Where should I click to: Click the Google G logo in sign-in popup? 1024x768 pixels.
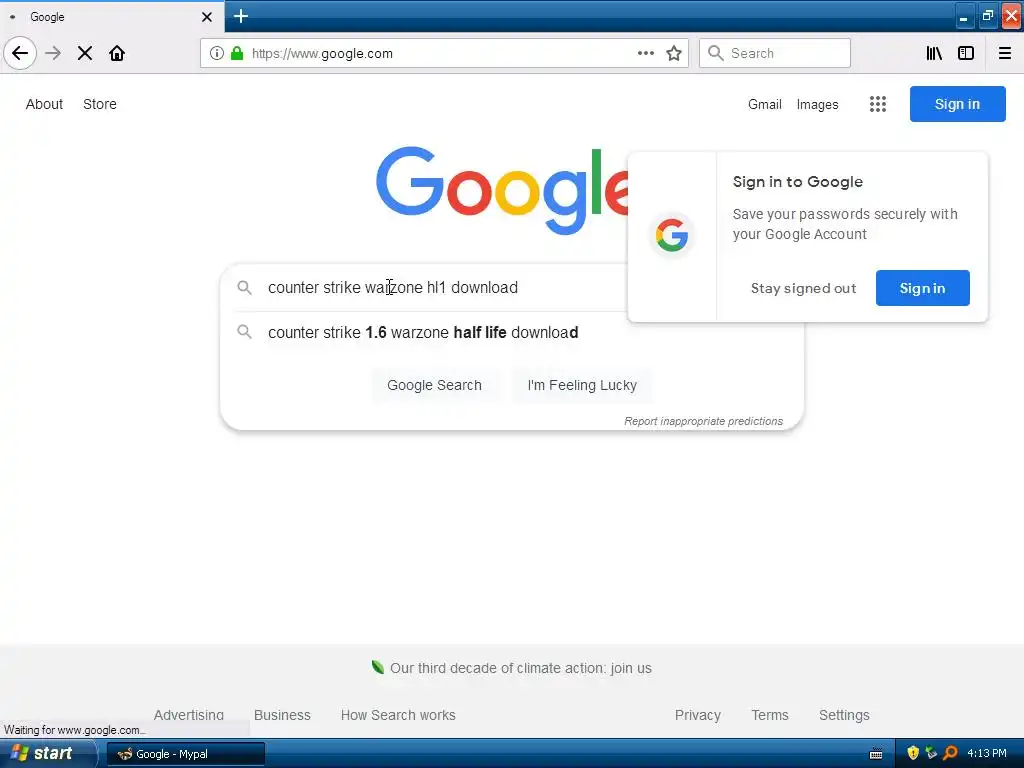(672, 235)
